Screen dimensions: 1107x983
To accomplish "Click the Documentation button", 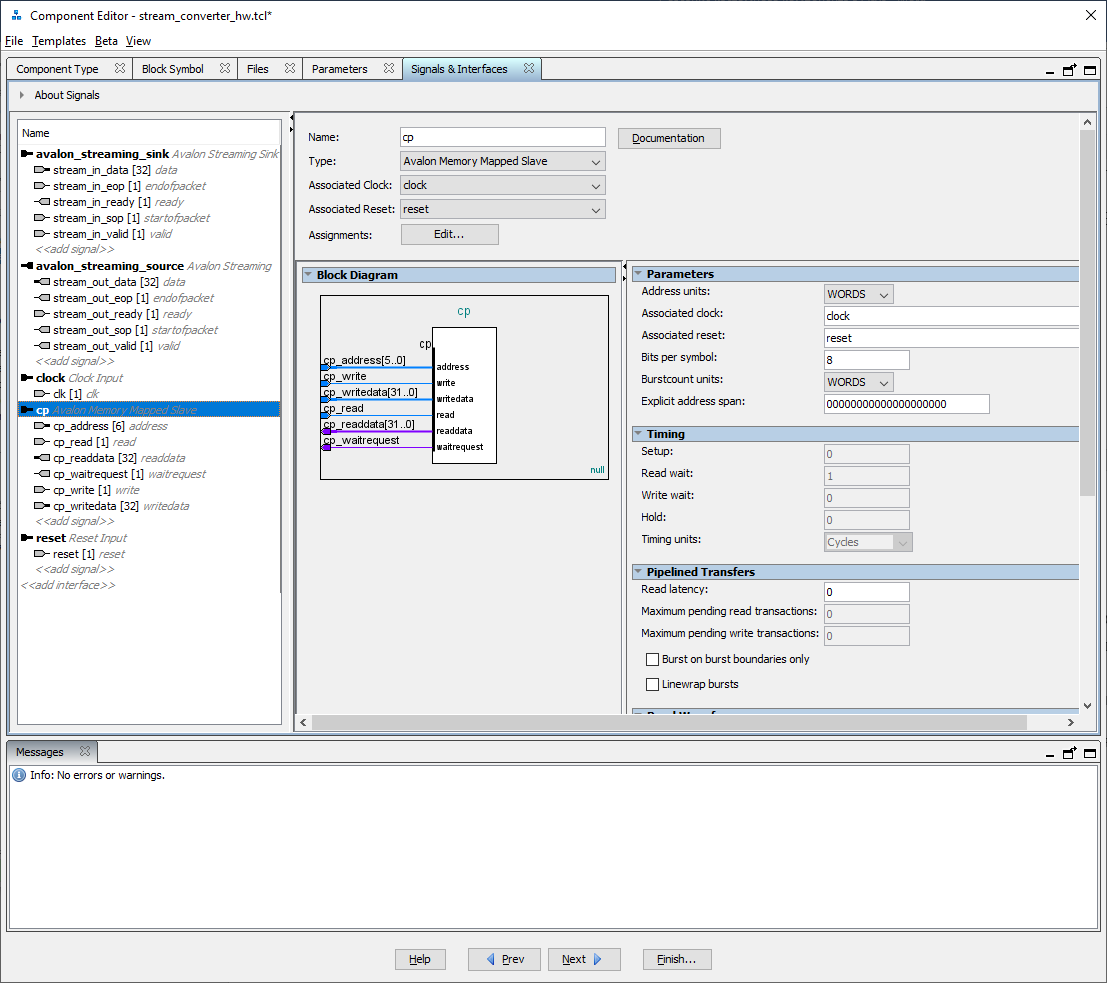I will pyautogui.click(x=668, y=138).
